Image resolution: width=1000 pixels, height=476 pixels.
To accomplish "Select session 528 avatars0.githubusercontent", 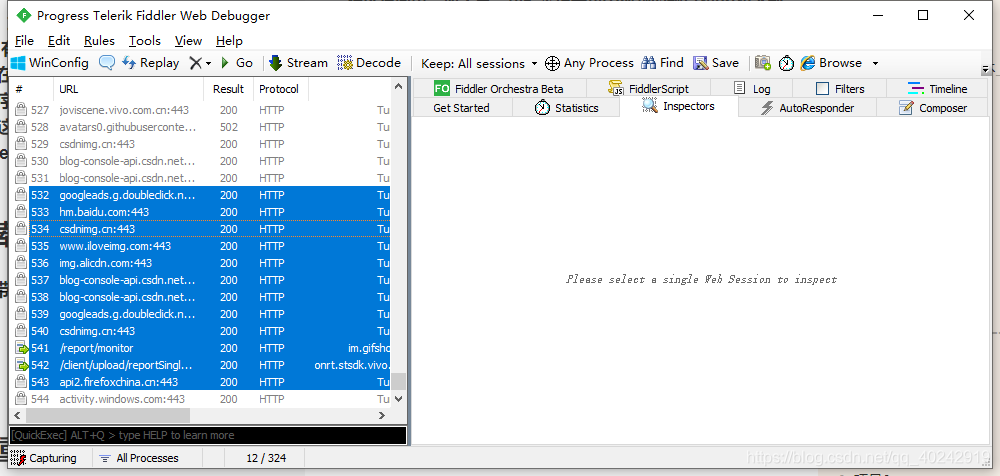I will [201, 127].
